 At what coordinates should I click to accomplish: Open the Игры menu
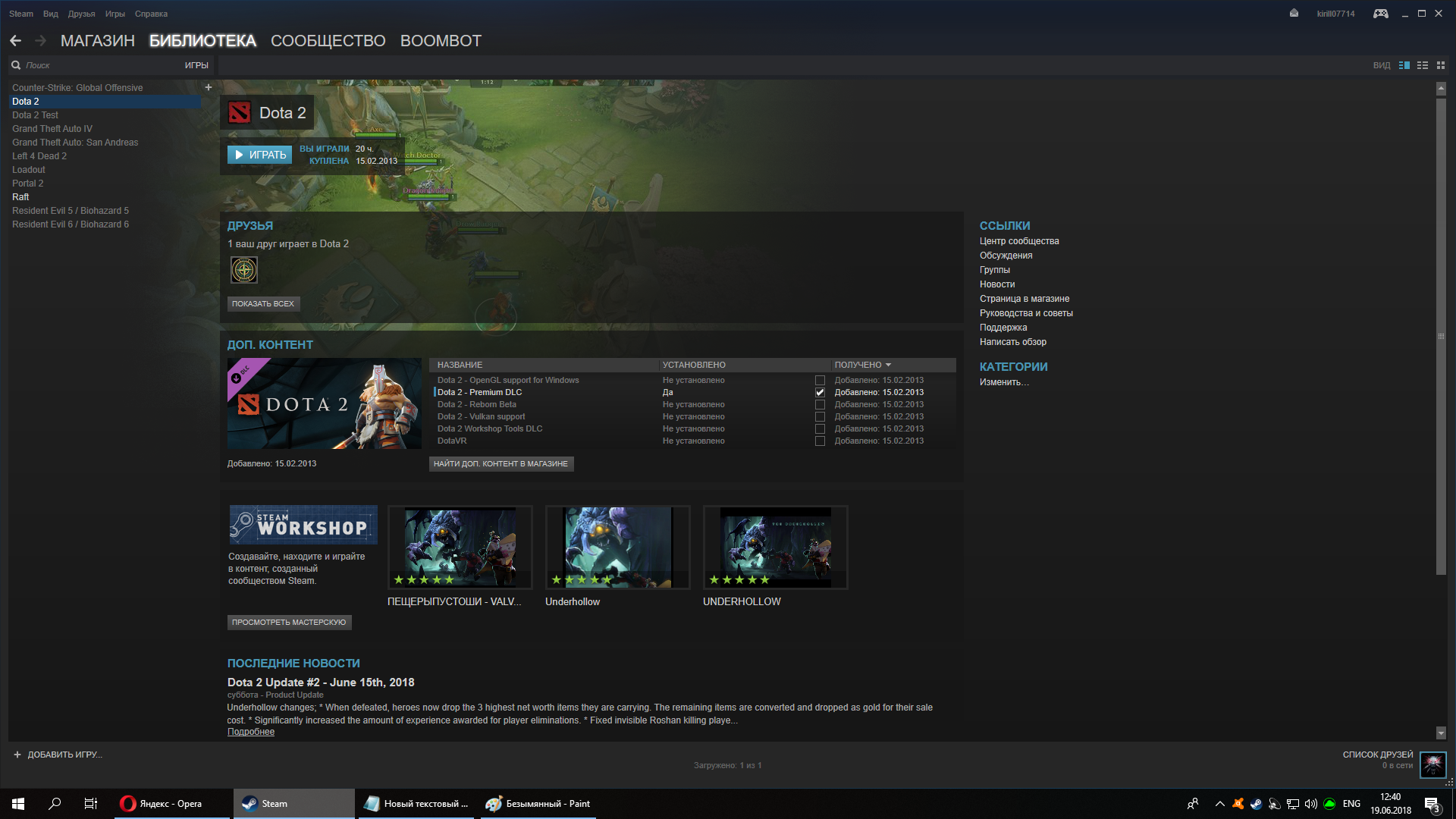pos(115,14)
